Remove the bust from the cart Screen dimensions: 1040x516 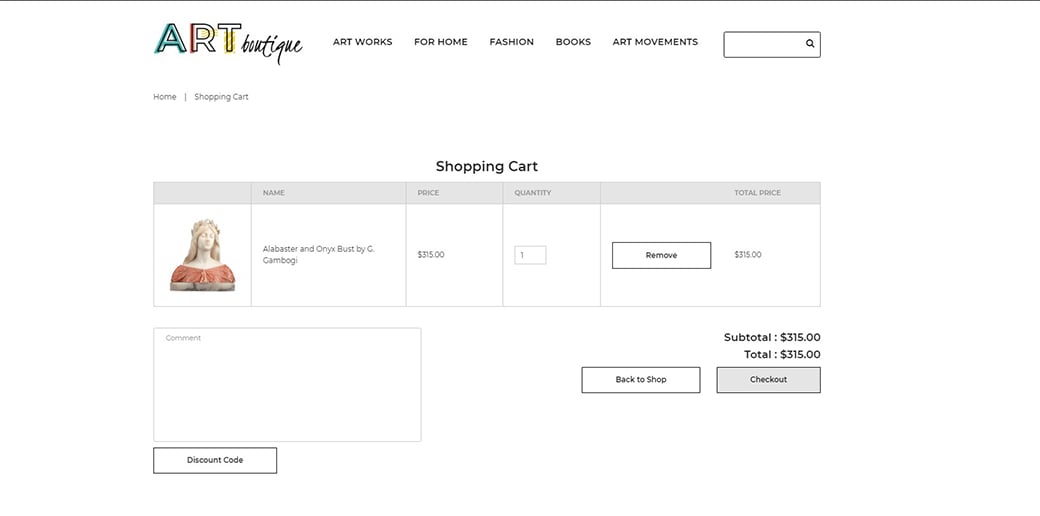661,255
